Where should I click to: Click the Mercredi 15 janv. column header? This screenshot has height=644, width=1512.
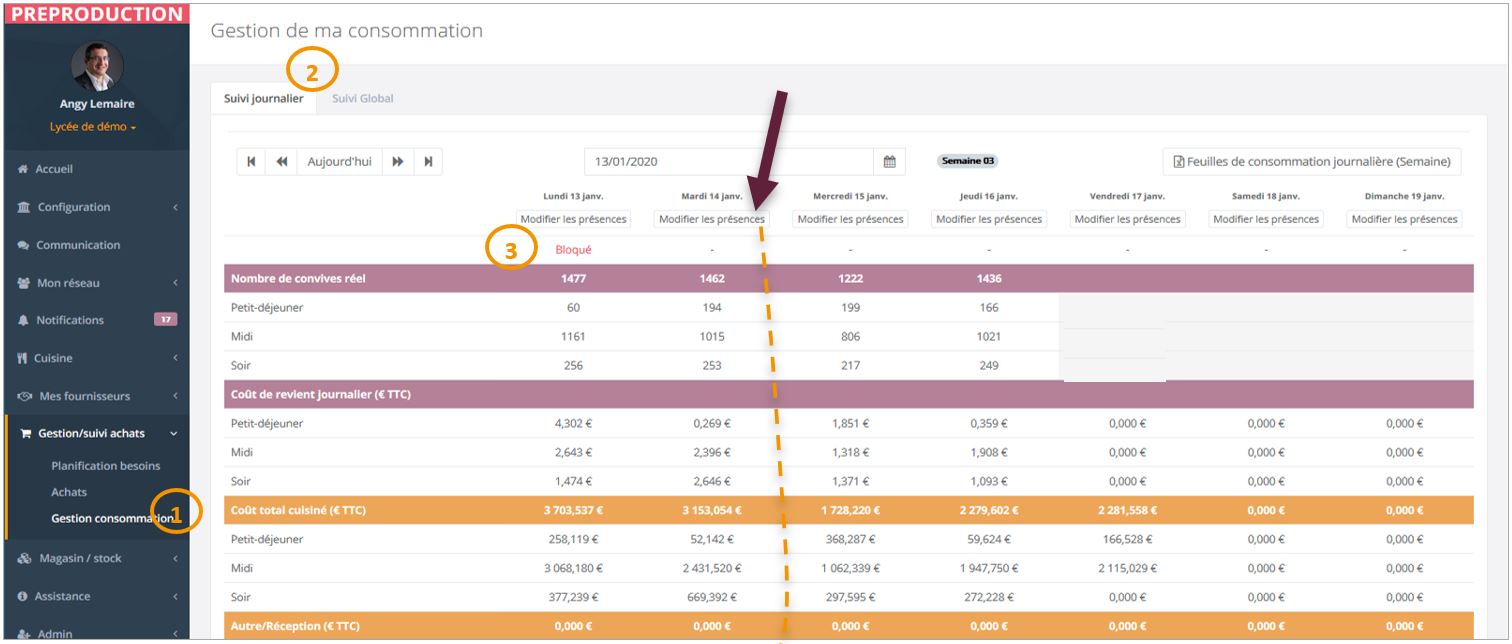[850, 196]
